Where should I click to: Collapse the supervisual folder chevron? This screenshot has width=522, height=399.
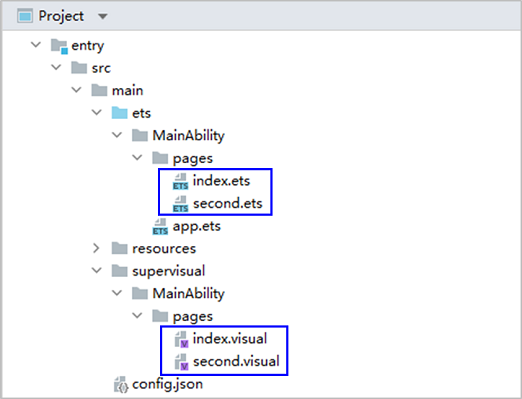click(97, 271)
